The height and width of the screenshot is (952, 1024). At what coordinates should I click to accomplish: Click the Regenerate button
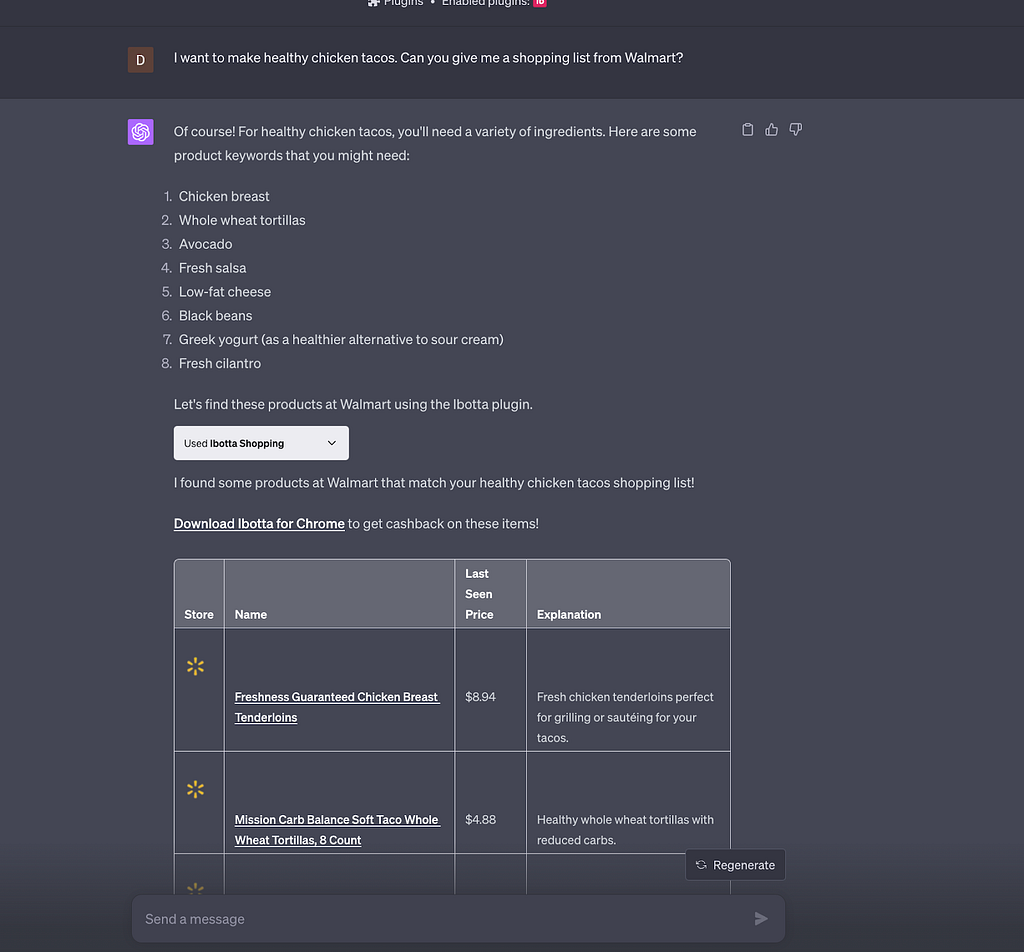pos(735,865)
